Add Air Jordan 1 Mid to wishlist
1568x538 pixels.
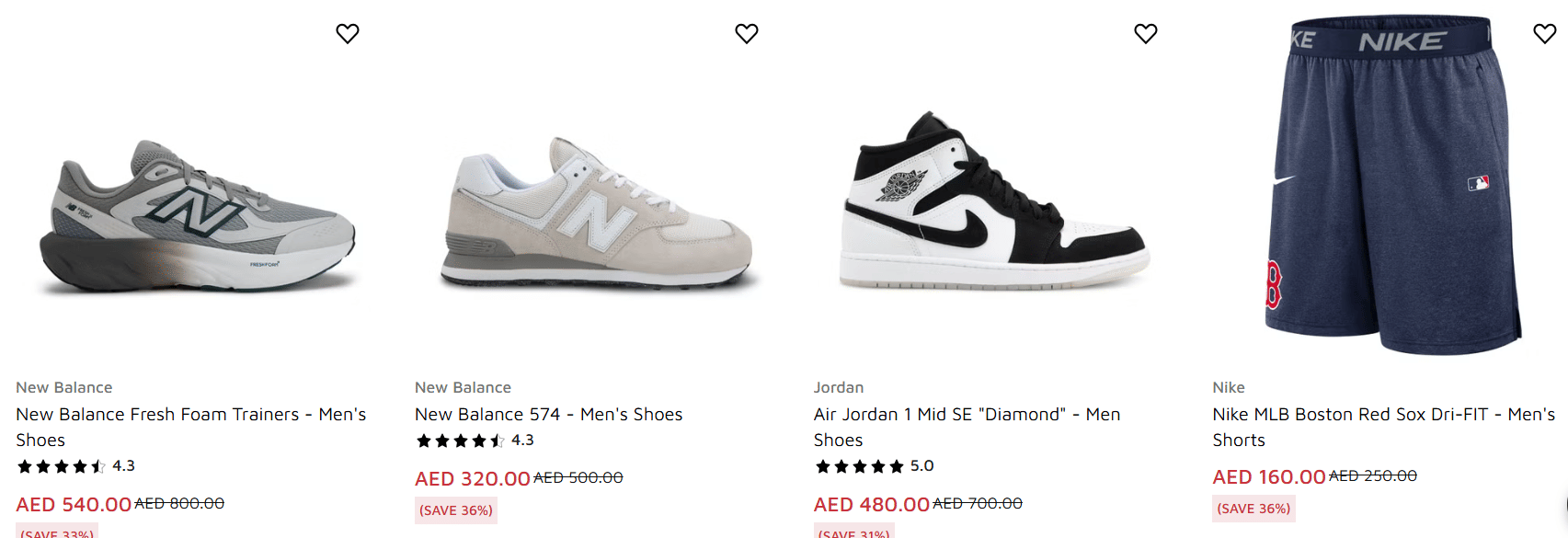(x=1146, y=34)
